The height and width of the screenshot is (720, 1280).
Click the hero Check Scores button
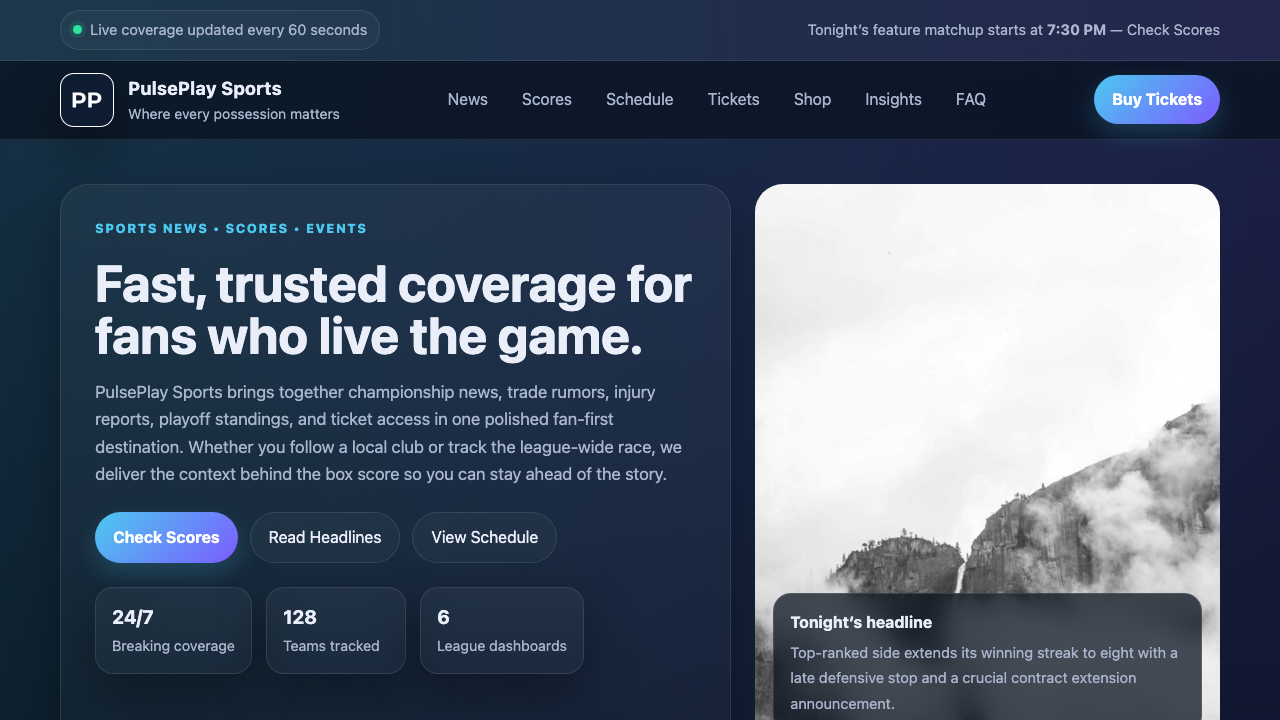(166, 538)
